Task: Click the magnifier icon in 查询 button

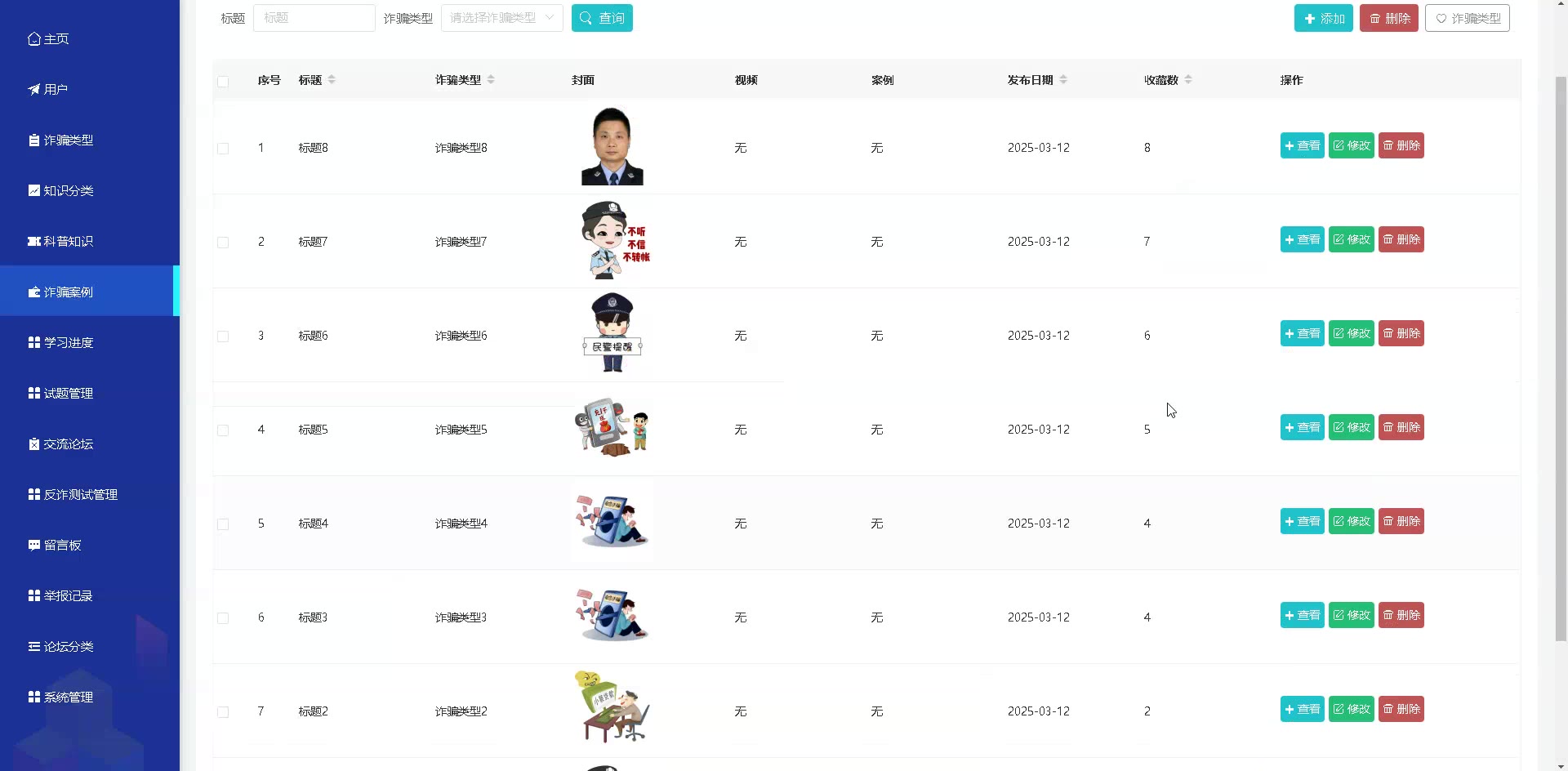Action: pos(586,18)
